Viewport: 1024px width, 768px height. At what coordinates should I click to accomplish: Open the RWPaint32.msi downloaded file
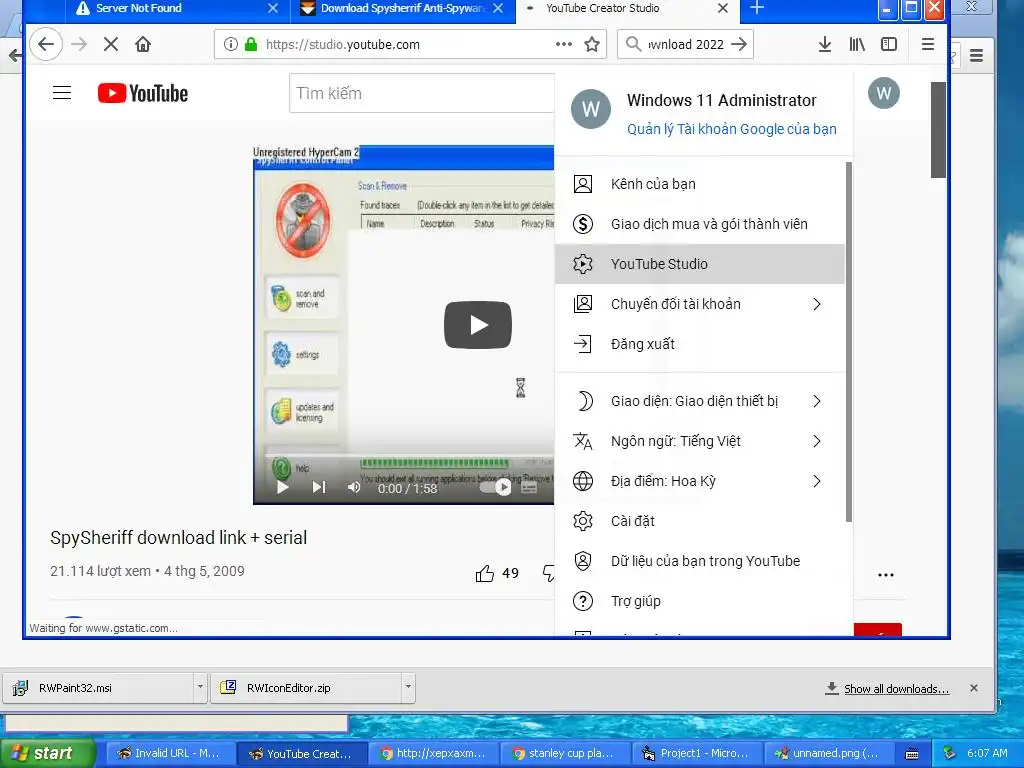pyautogui.click(x=98, y=688)
